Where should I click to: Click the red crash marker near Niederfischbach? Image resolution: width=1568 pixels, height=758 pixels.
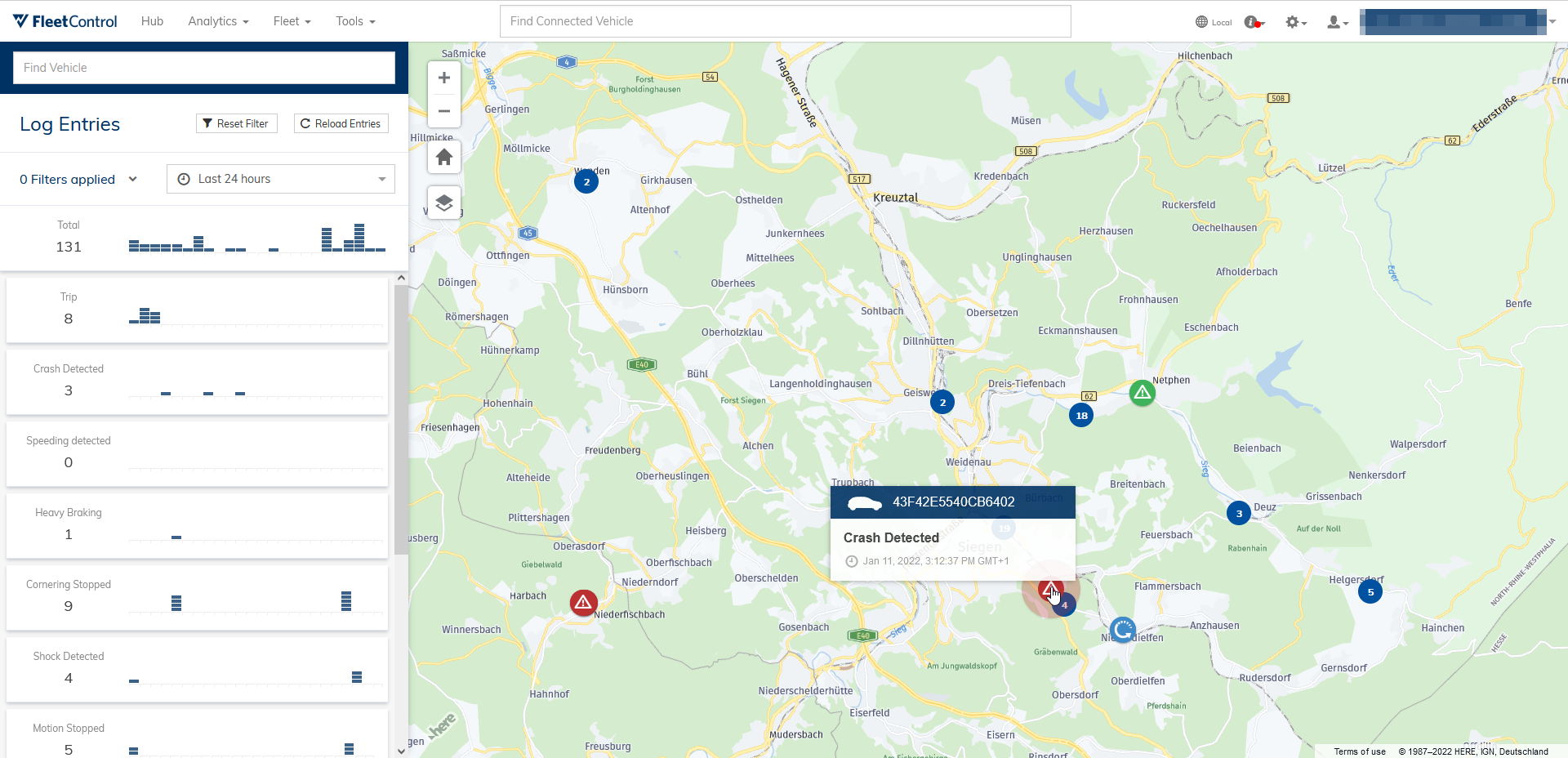coord(583,603)
